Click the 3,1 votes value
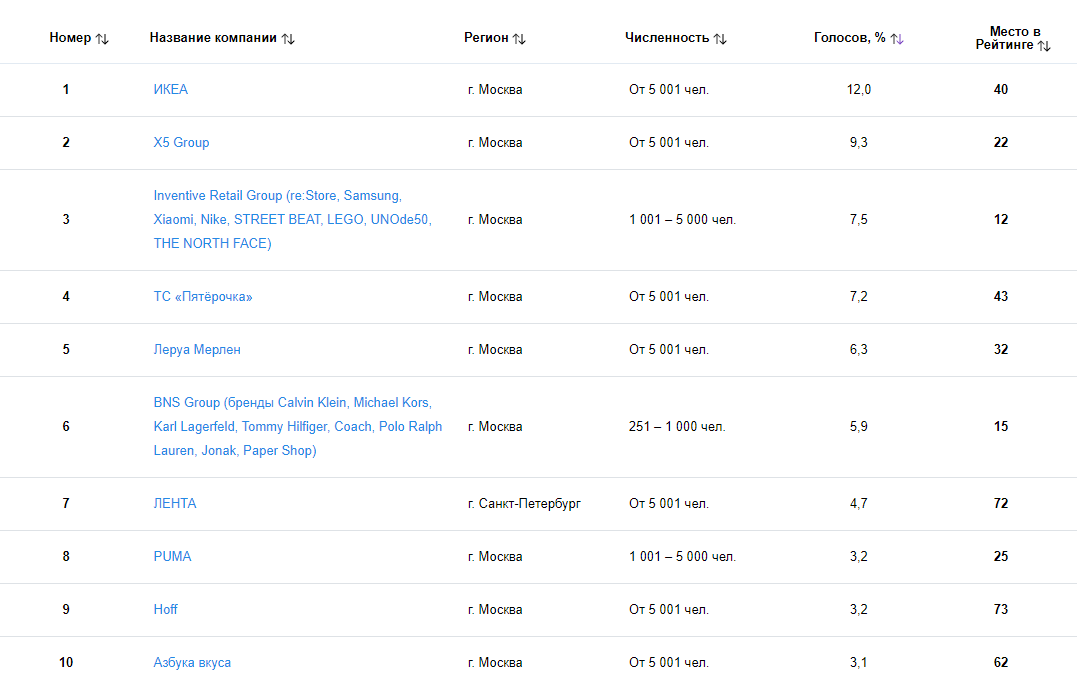 859,662
